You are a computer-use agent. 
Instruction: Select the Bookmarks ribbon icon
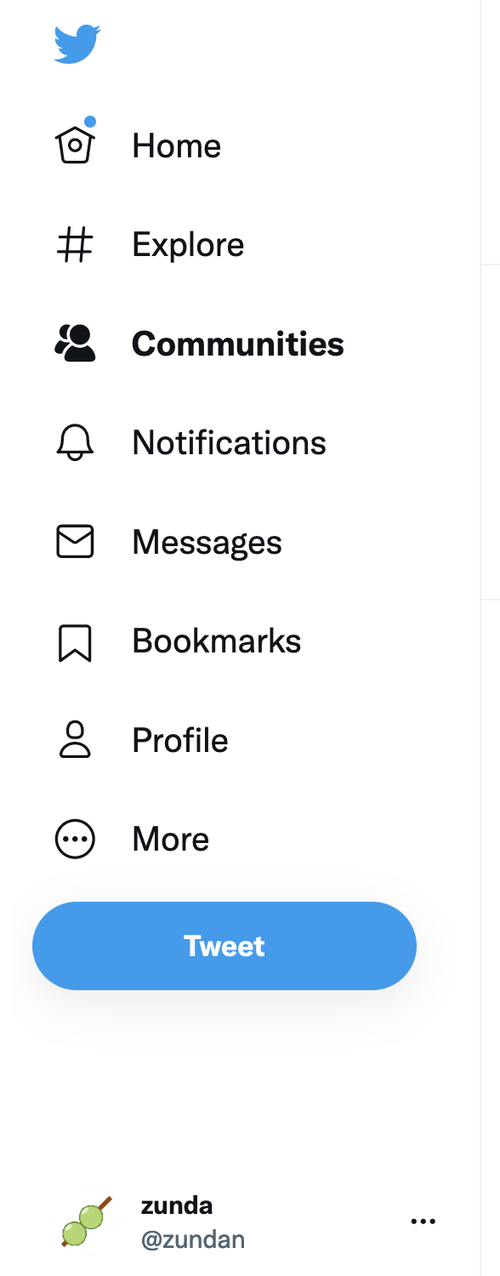click(x=75, y=642)
